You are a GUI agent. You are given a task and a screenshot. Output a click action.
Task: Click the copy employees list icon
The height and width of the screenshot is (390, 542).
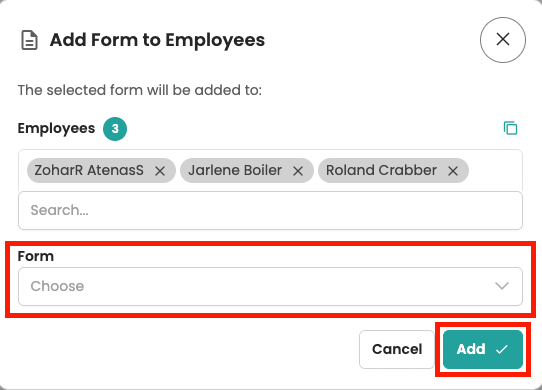(510, 128)
